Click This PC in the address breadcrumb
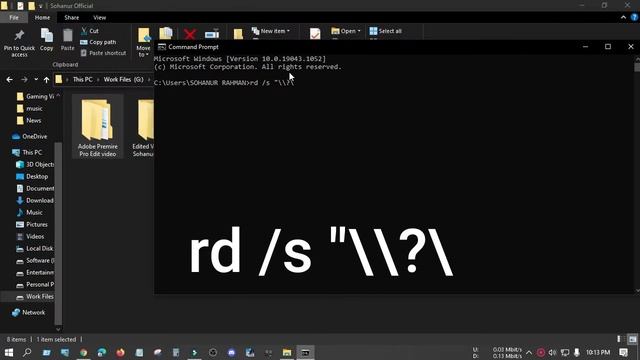This screenshot has width=640, height=360. coord(82,80)
